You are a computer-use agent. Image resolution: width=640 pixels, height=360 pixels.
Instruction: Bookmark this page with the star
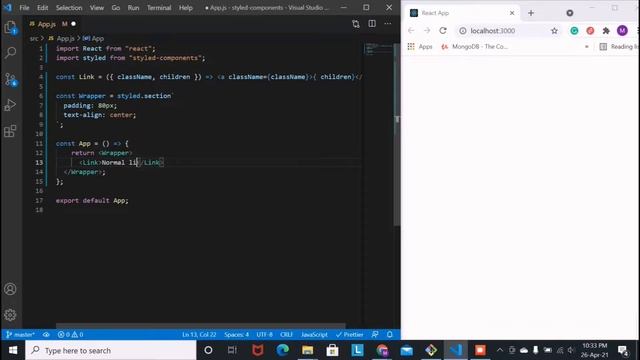pyautogui.click(x=554, y=31)
